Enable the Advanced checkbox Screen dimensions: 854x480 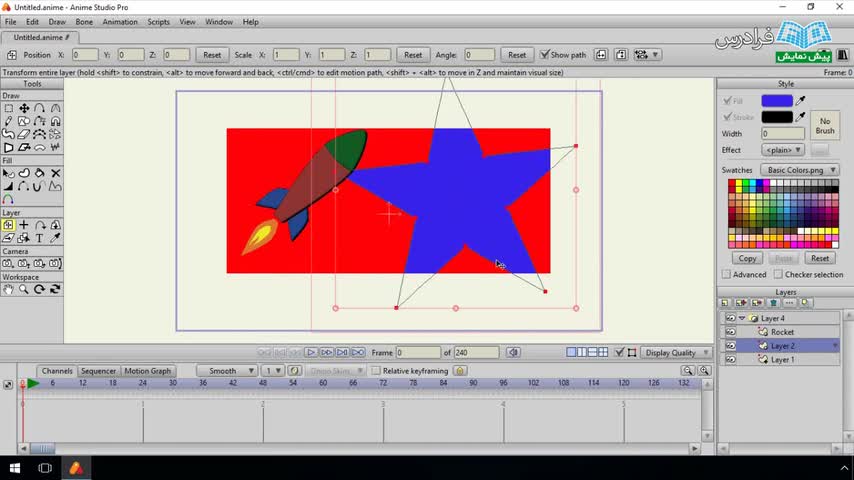click(726, 275)
